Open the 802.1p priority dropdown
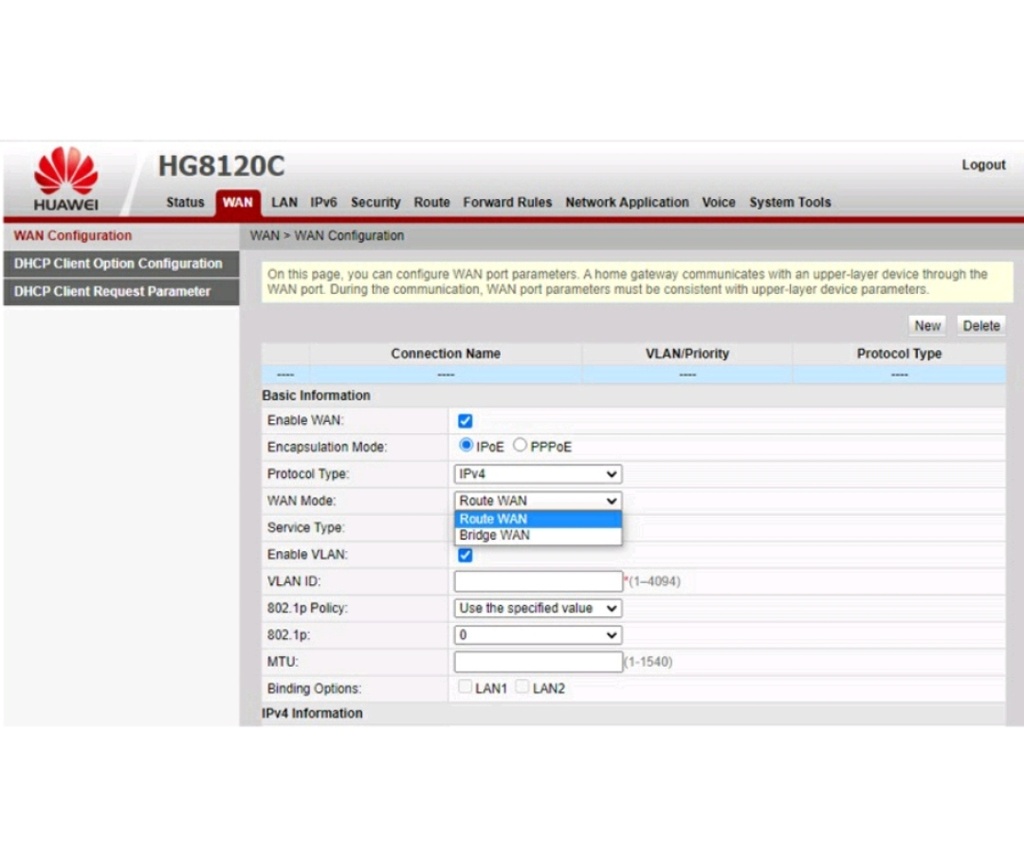 pos(537,635)
